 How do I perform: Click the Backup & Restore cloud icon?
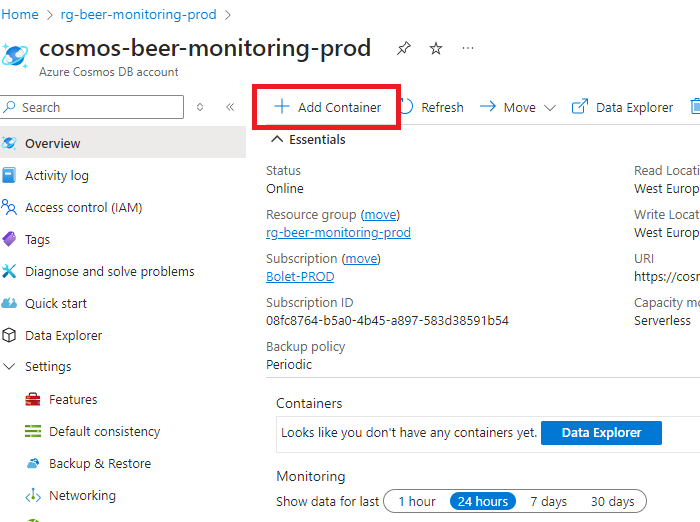[33, 464]
